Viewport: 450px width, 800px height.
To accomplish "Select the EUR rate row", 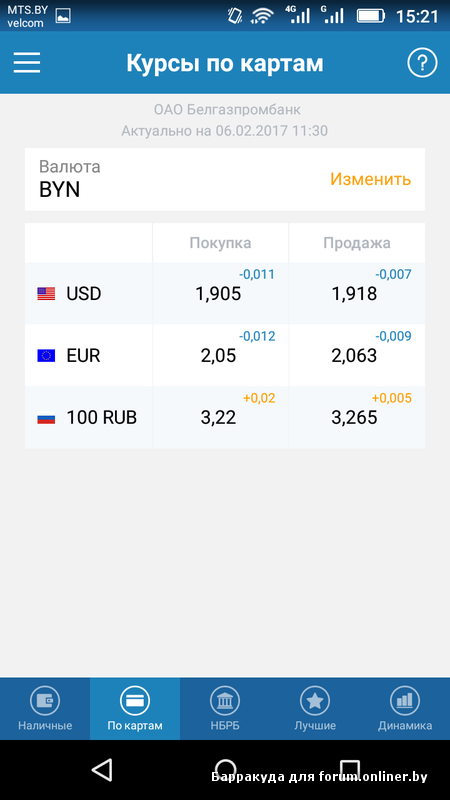I will (x=225, y=356).
